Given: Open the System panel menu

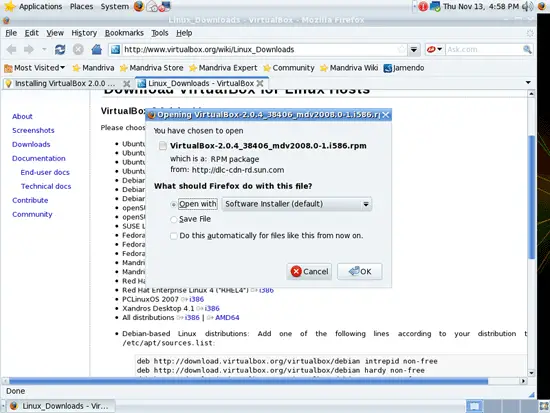Looking at the screenshot, I should point(115,6).
